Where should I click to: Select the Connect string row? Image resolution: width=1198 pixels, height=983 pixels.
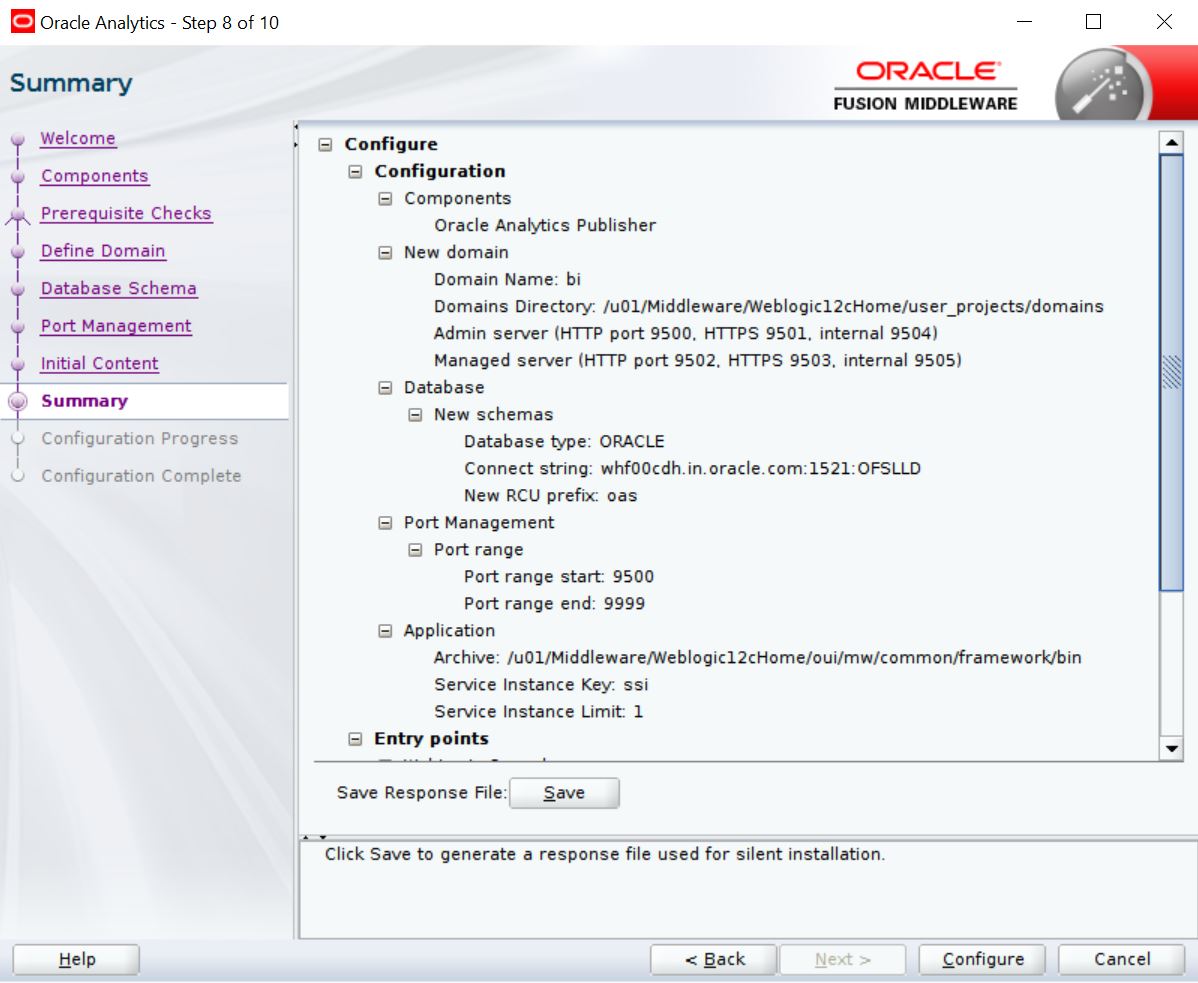692,469
